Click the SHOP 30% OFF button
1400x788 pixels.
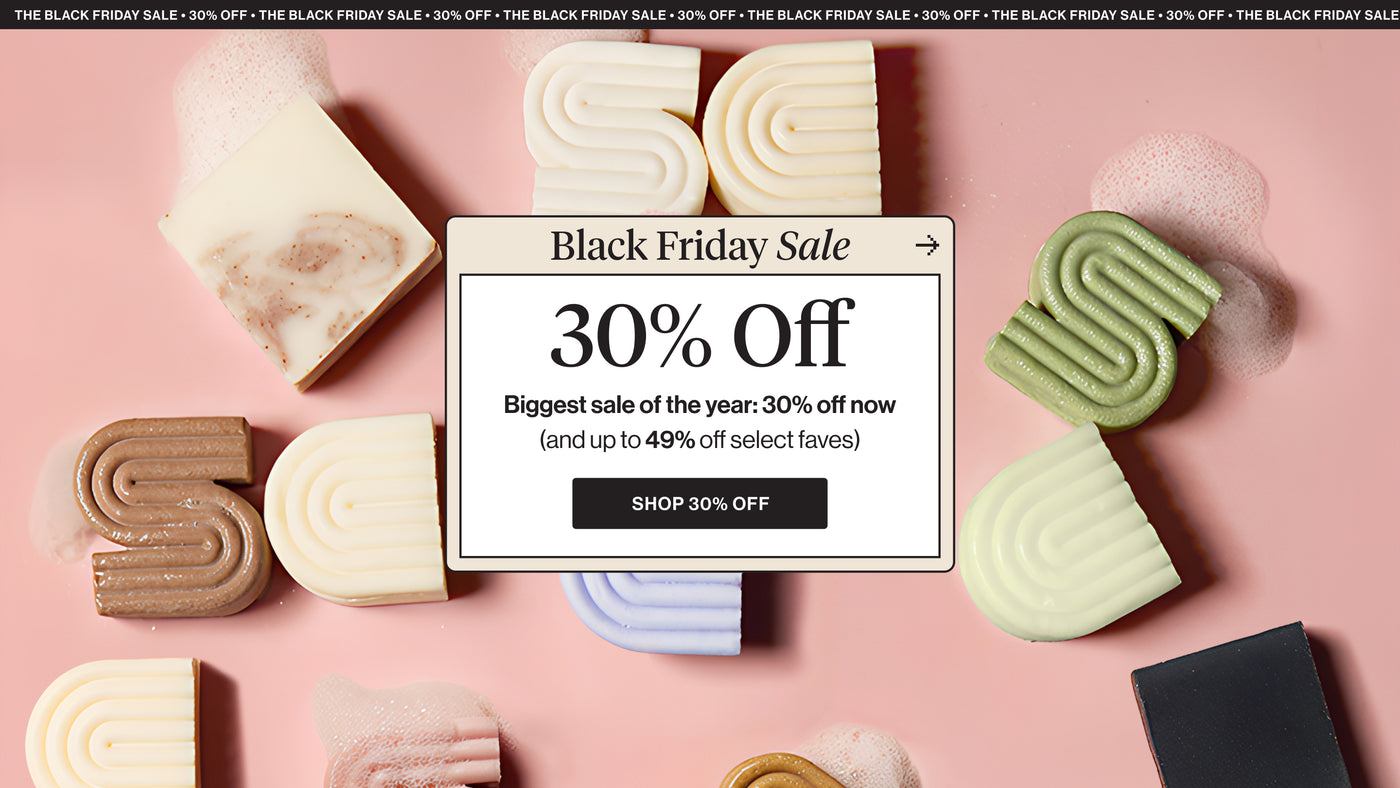tap(700, 503)
